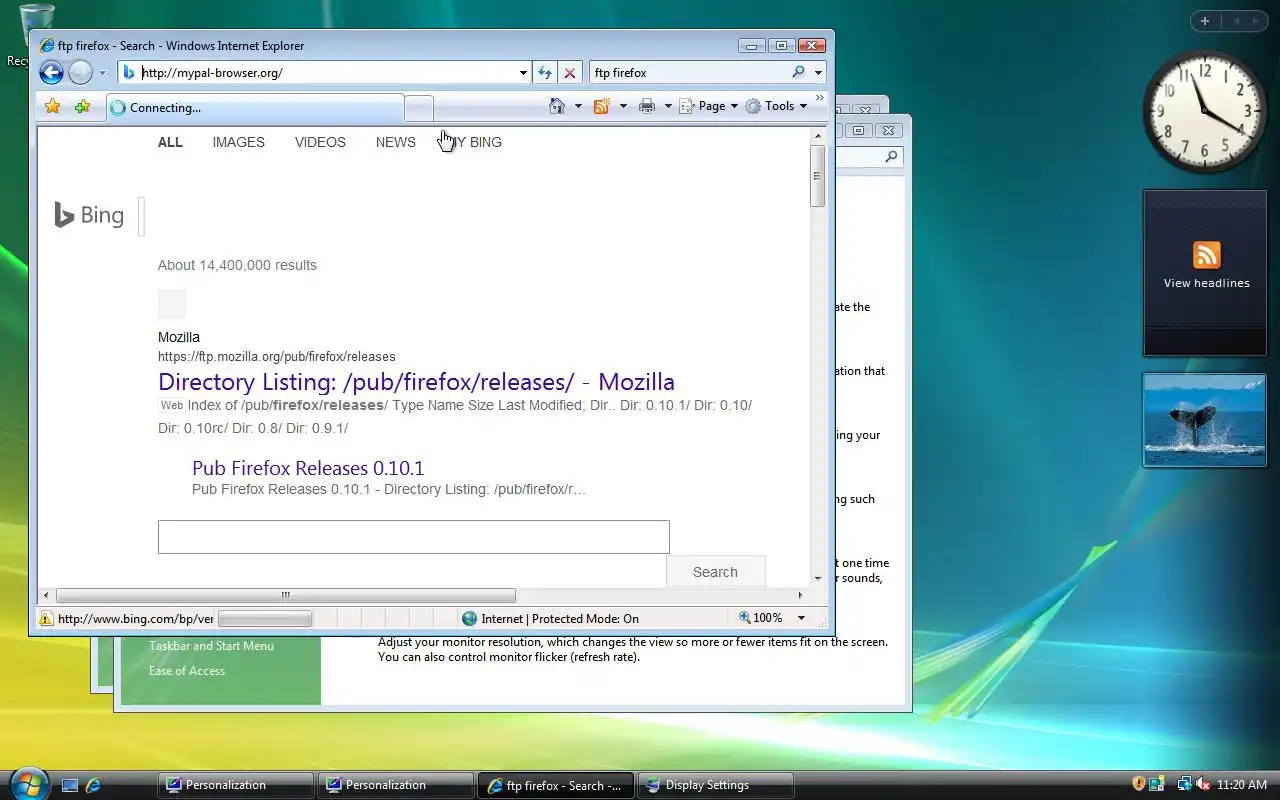Image resolution: width=1280 pixels, height=800 pixels.
Task: Click the network connection tray icon
Action: click(x=1186, y=784)
